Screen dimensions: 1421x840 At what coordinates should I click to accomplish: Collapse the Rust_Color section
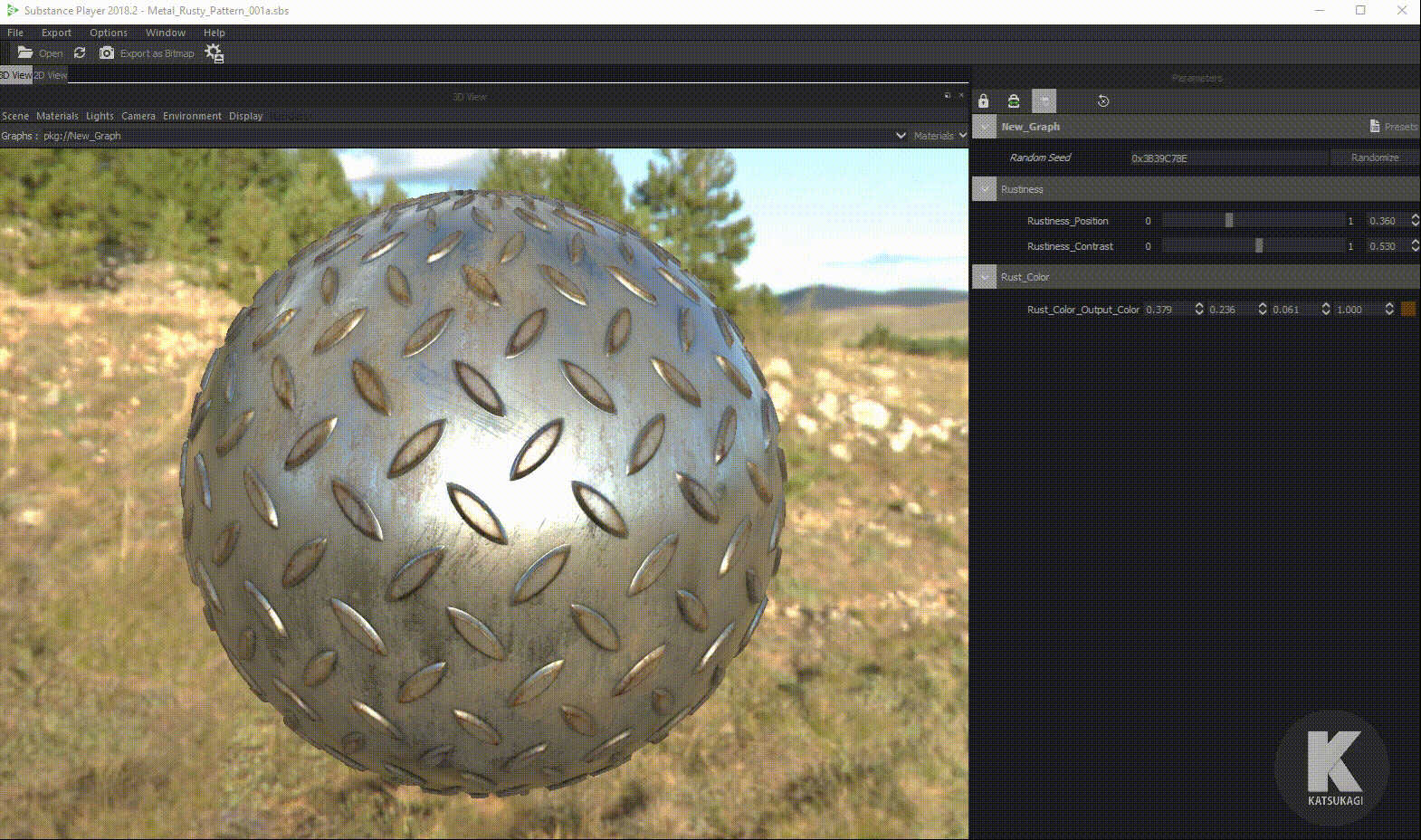(985, 278)
